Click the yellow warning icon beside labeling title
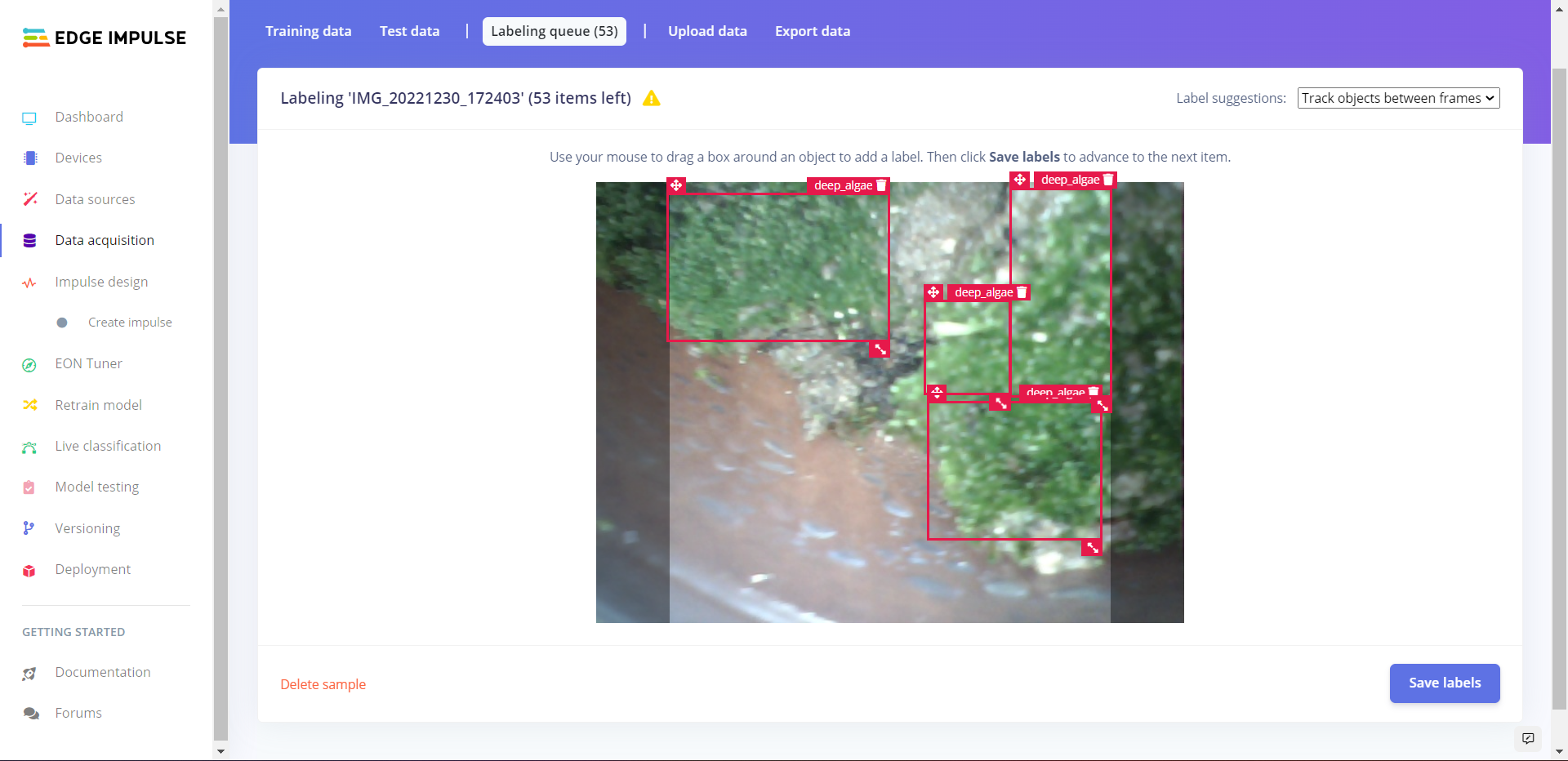Image resolution: width=1568 pixels, height=761 pixels. click(x=651, y=99)
